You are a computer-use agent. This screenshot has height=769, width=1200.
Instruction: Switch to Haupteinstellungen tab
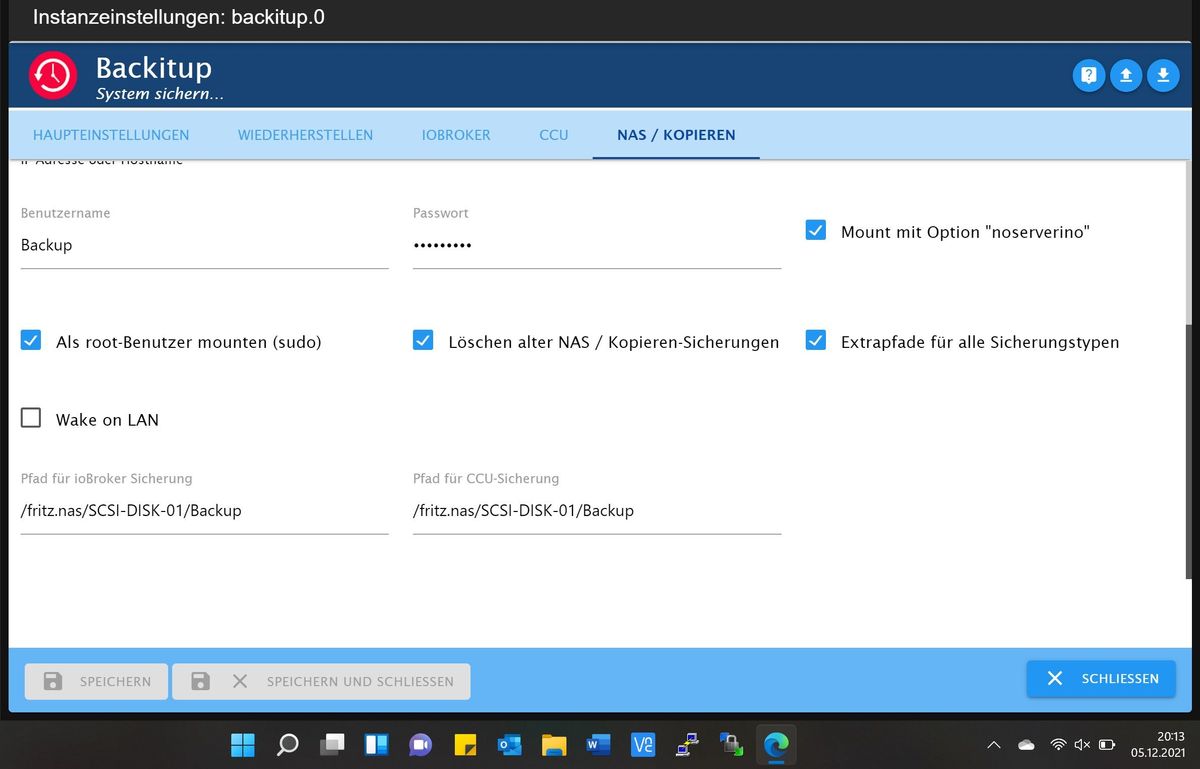click(111, 135)
